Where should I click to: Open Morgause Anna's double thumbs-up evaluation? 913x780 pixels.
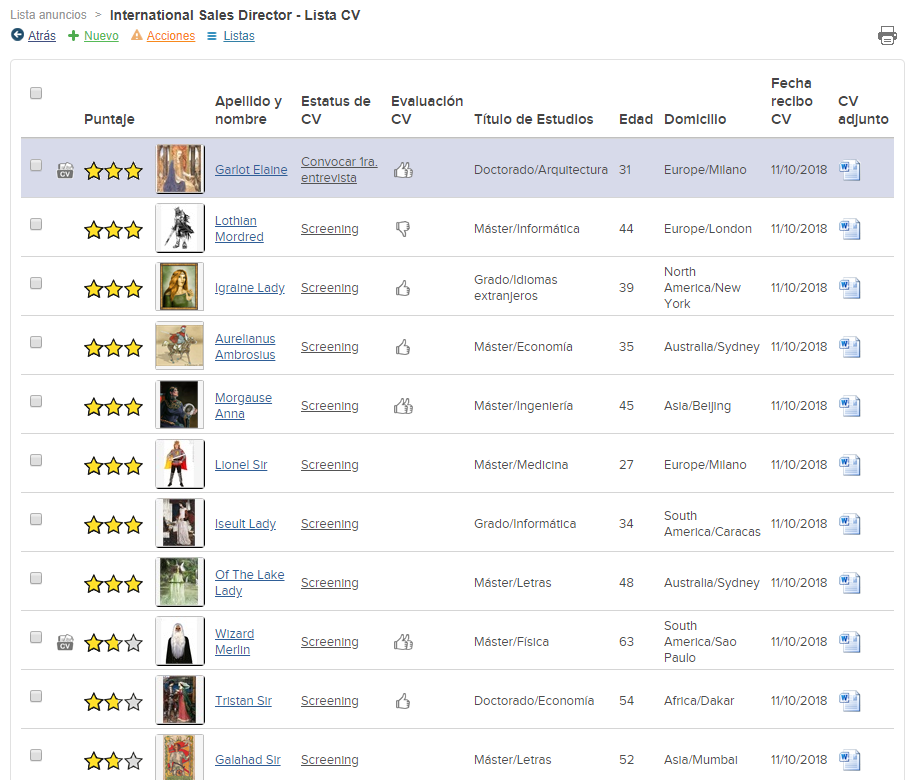point(404,406)
